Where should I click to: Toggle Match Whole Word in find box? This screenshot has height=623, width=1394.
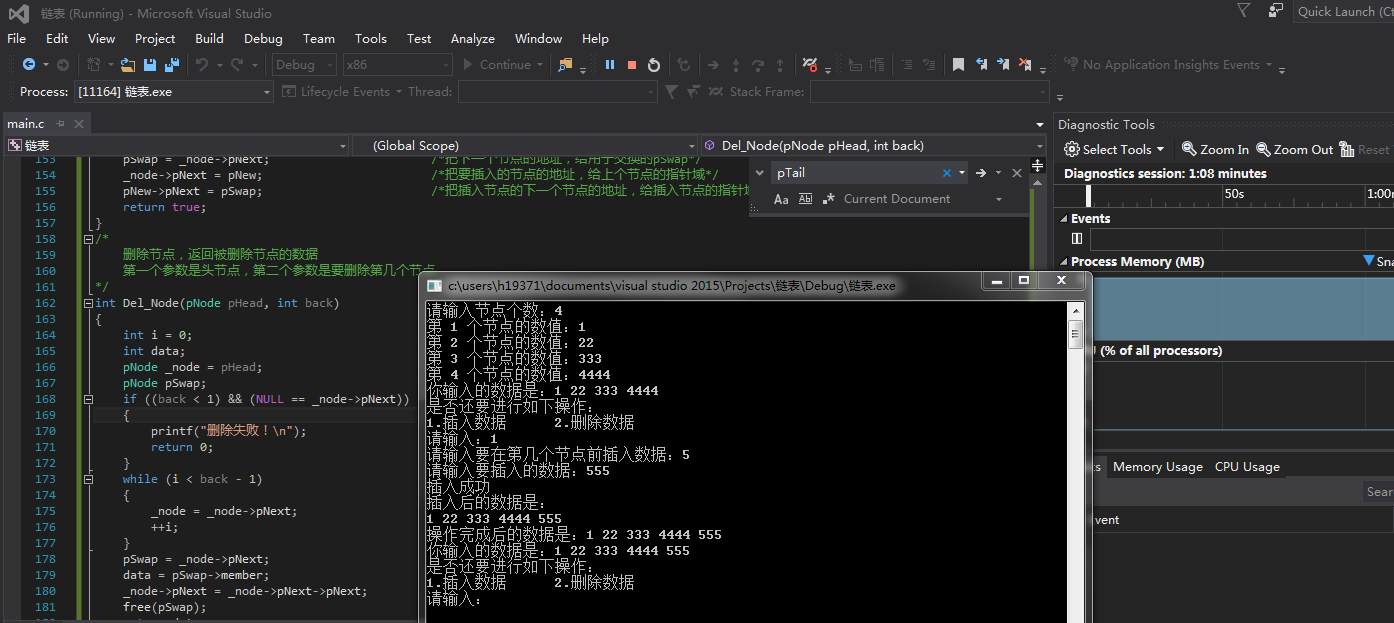pos(805,199)
